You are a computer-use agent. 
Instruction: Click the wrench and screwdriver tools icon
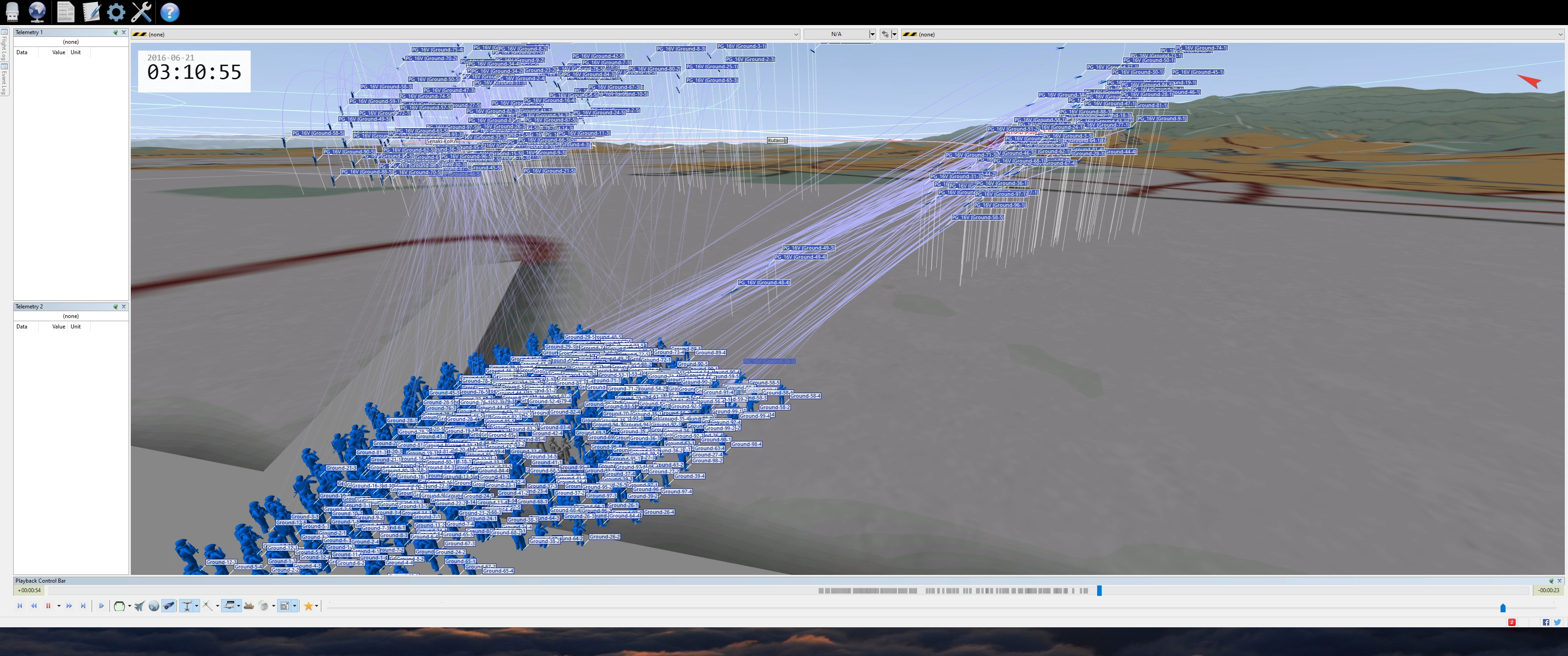tap(142, 11)
